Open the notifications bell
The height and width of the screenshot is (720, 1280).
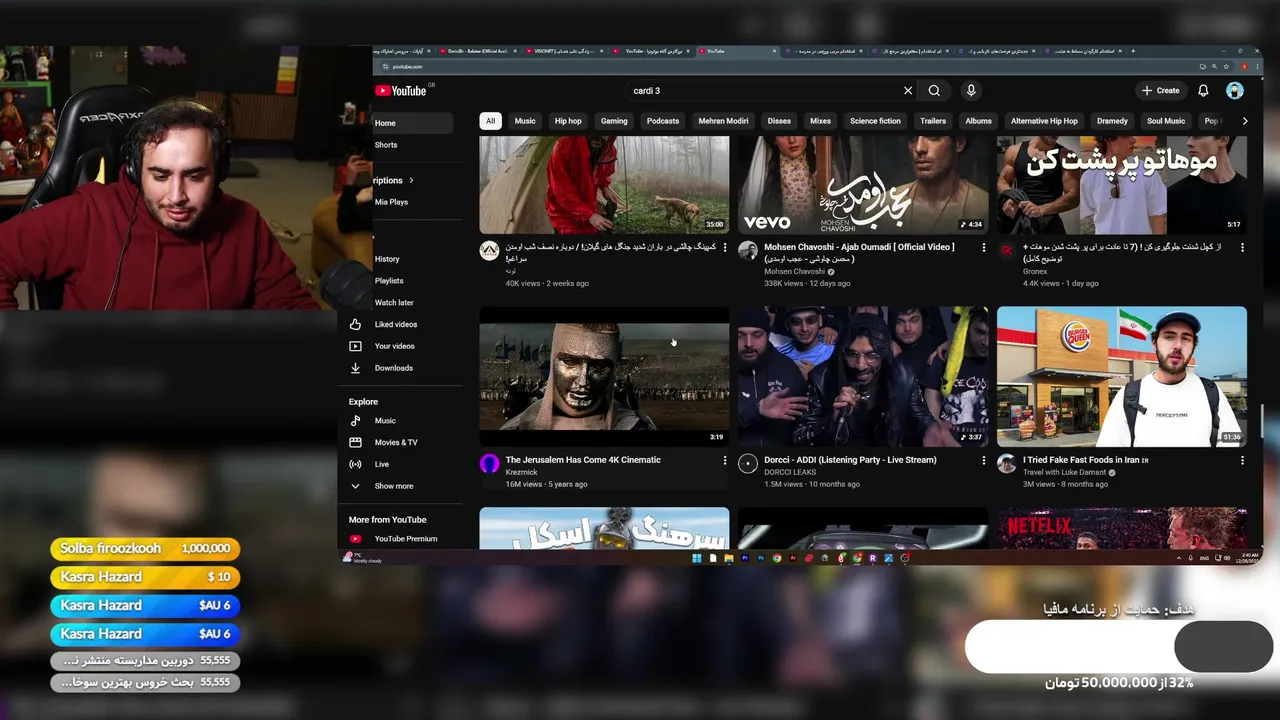click(x=1203, y=91)
